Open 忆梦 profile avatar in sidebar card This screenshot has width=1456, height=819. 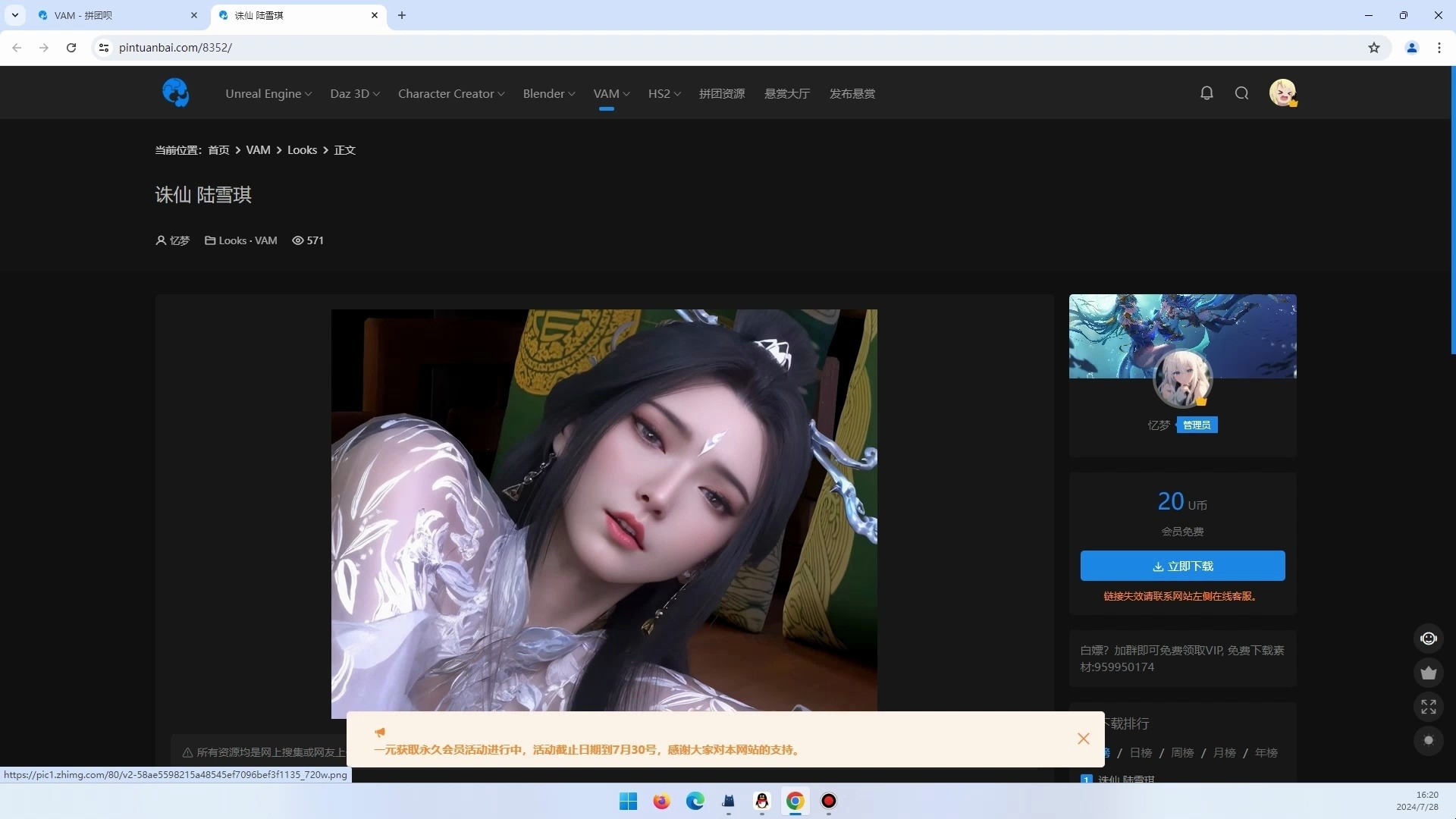point(1182,378)
